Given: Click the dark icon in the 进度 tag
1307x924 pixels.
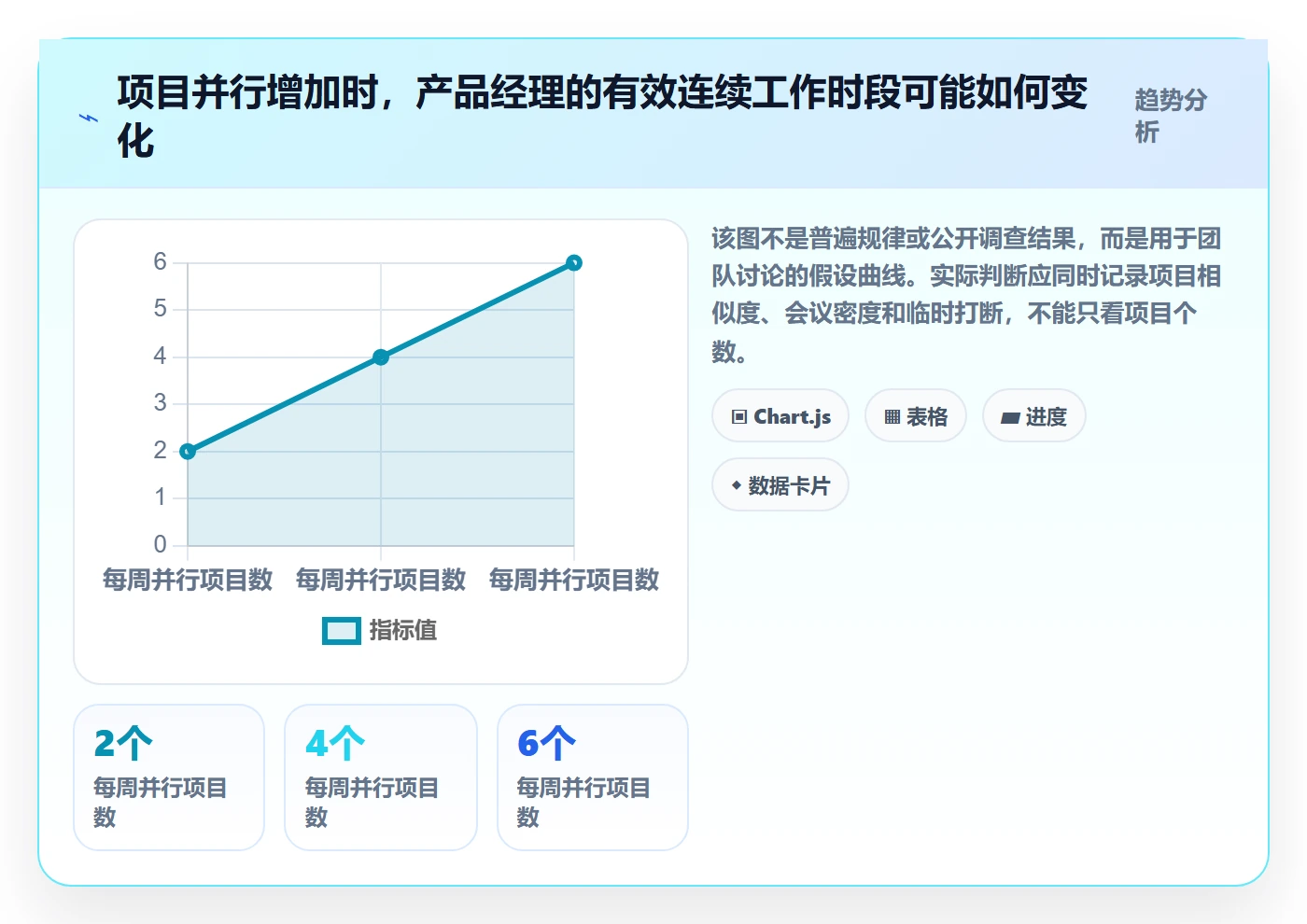Looking at the screenshot, I should 1010,417.
